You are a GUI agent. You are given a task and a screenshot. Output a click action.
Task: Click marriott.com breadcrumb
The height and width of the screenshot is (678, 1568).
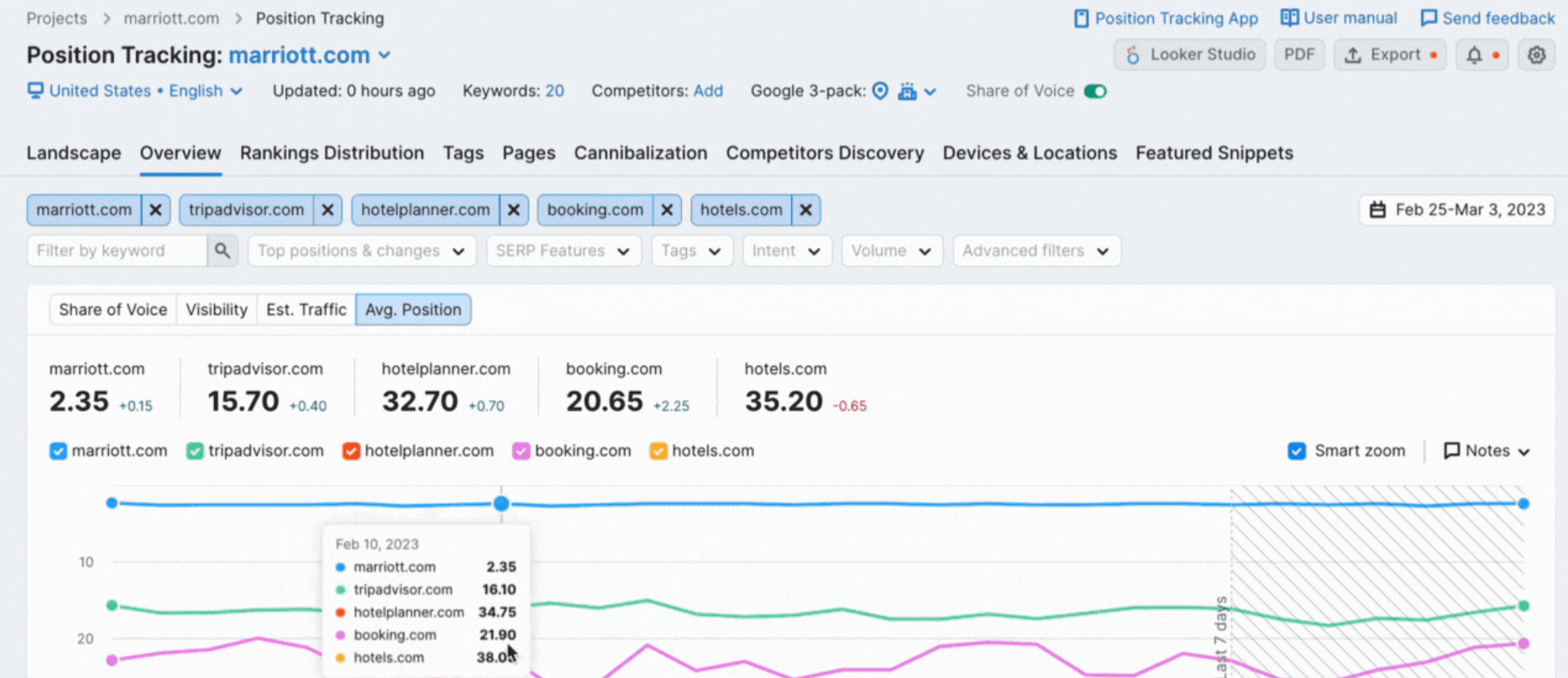[172, 18]
